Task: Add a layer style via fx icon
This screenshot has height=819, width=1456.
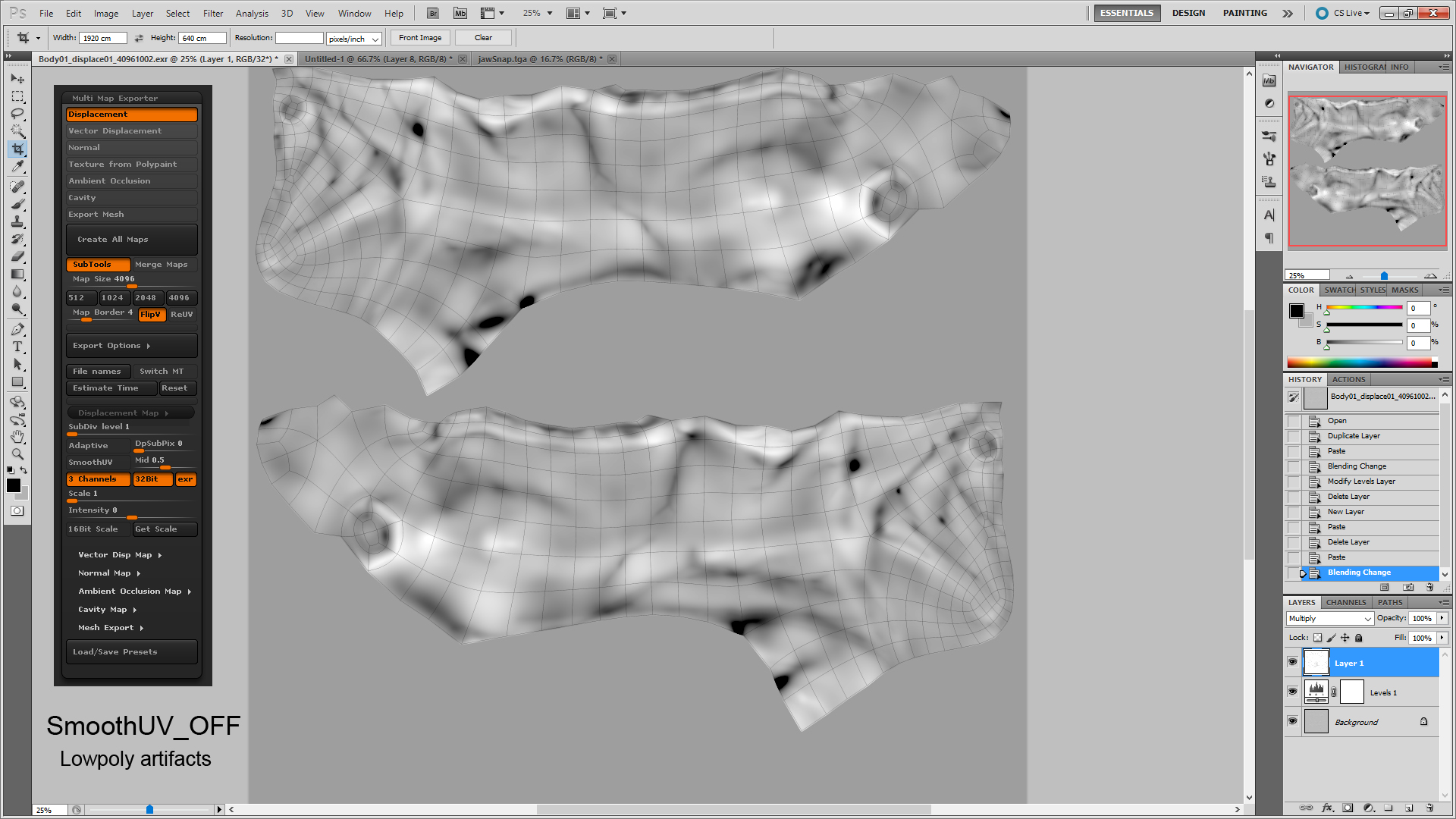Action: 1327,808
